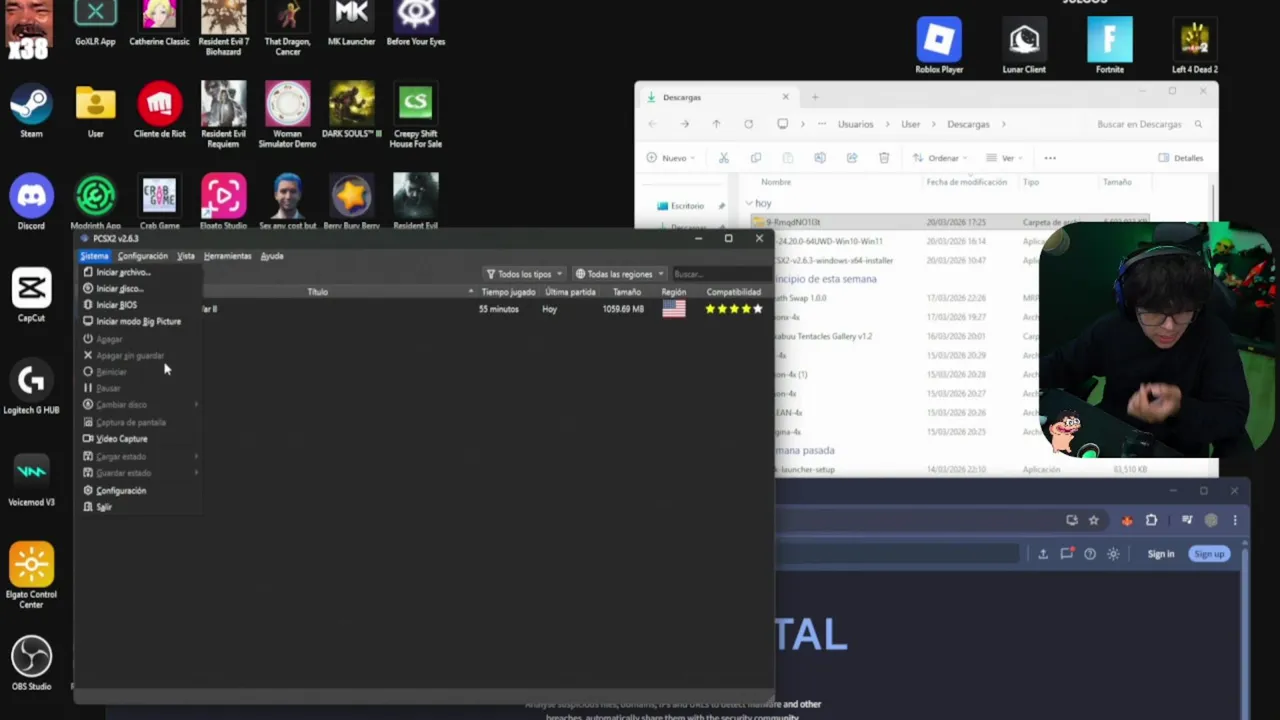The image size is (1280, 720).
Task: Click the upload icon on webpage header
Action: tap(1043, 554)
